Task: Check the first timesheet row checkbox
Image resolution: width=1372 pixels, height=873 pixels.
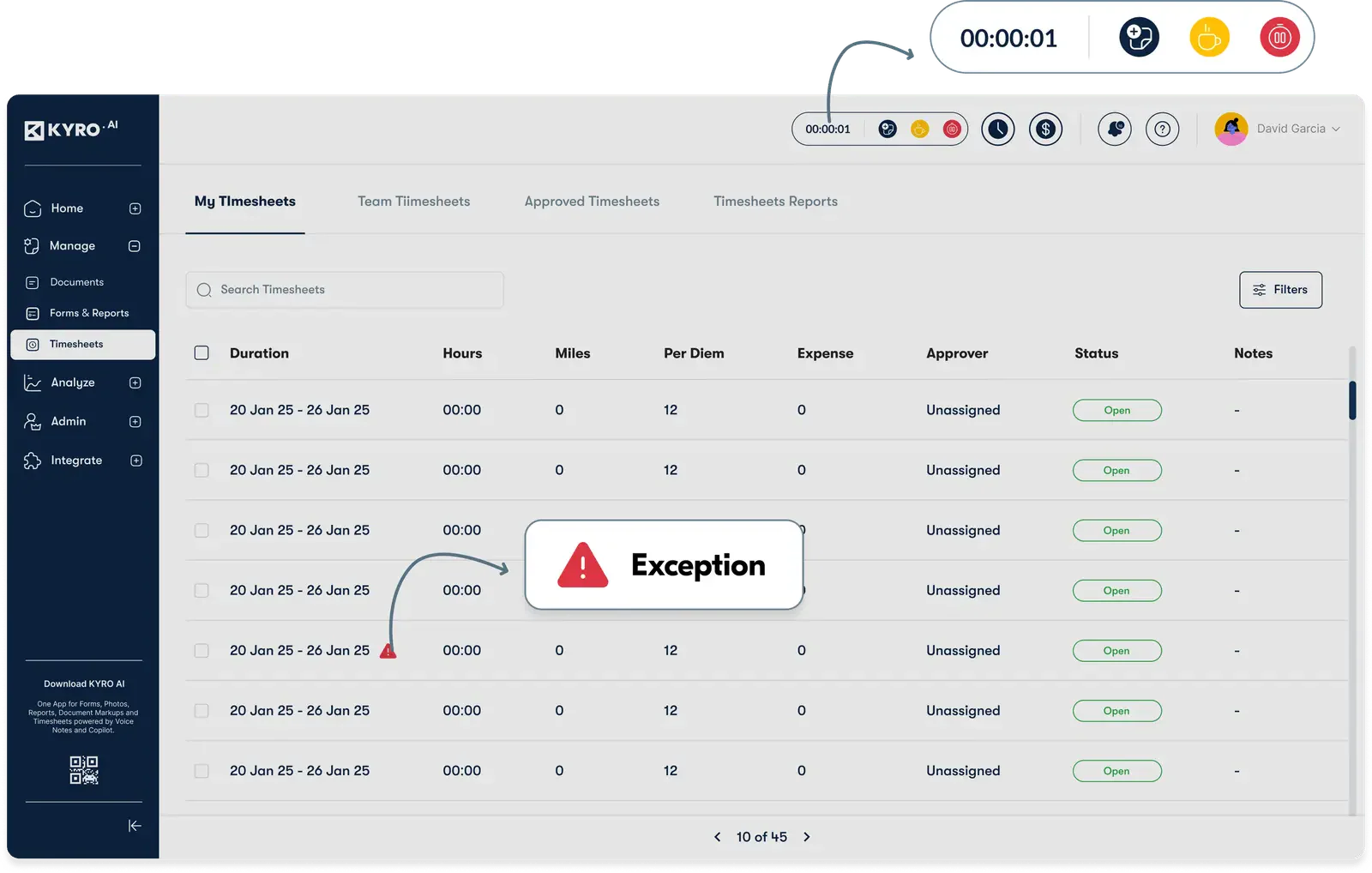Action: [x=202, y=410]
